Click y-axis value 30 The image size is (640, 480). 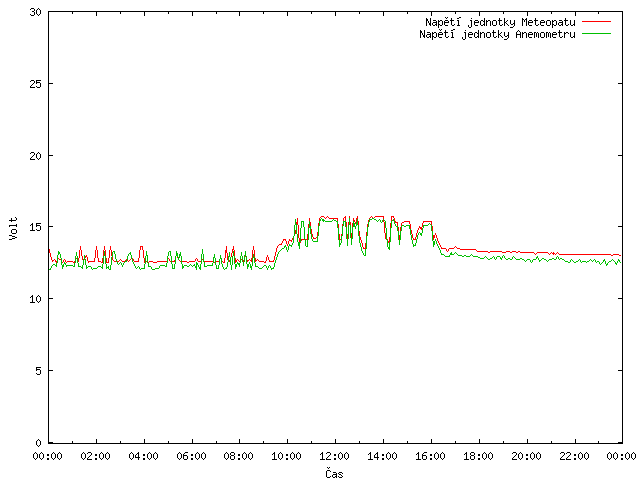pos(36,12)
